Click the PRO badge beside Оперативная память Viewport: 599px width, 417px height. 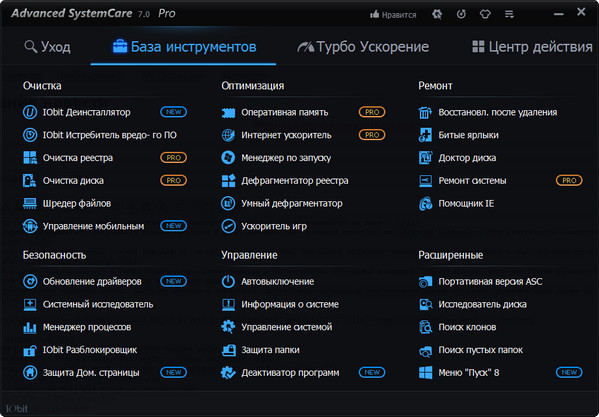(x=372, y=112)
